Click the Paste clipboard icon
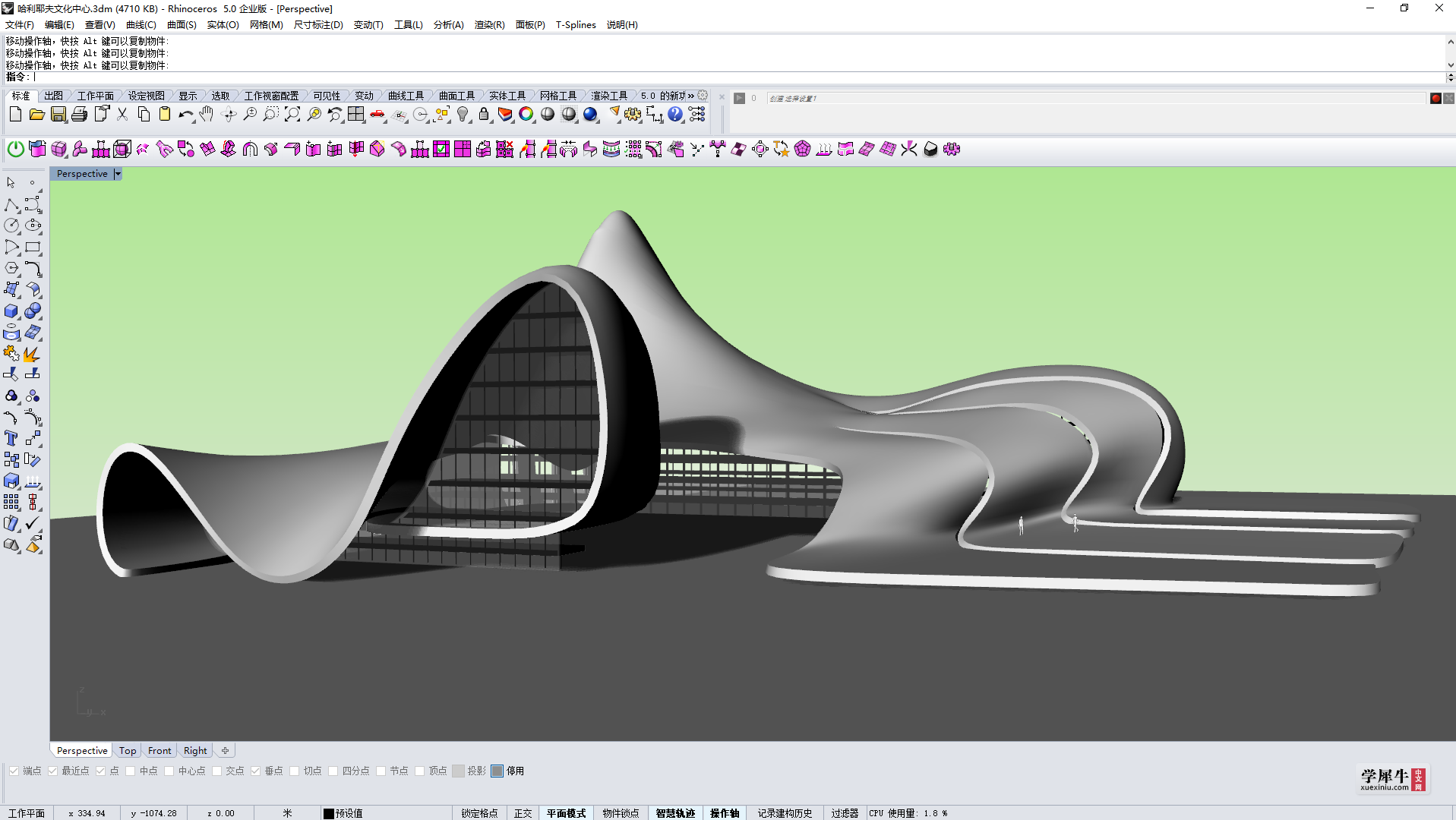Image resolution: width=1456 pixels, height=820 pixels. pyautogui.click(x=164, y=115)
